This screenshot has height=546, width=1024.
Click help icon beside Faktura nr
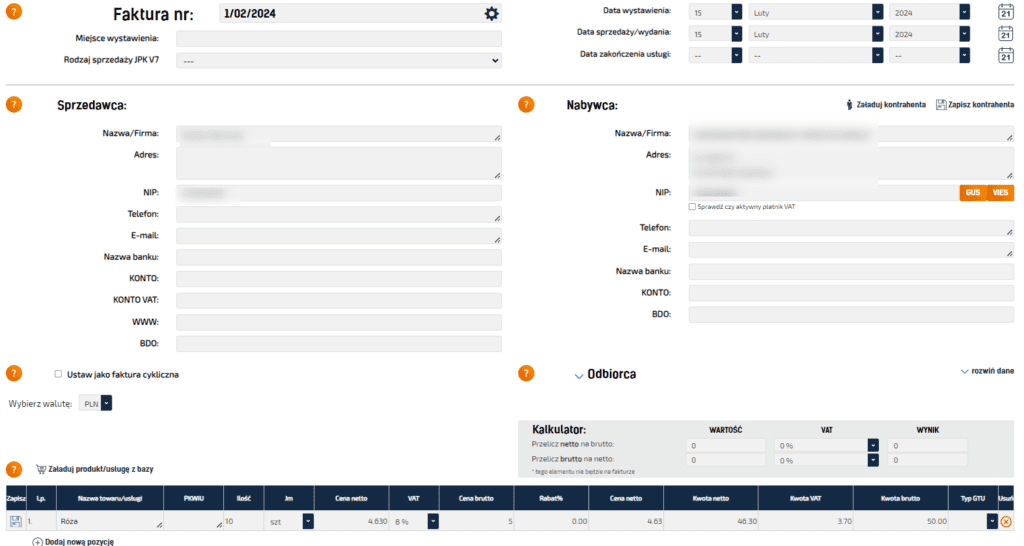coord(14,12)
